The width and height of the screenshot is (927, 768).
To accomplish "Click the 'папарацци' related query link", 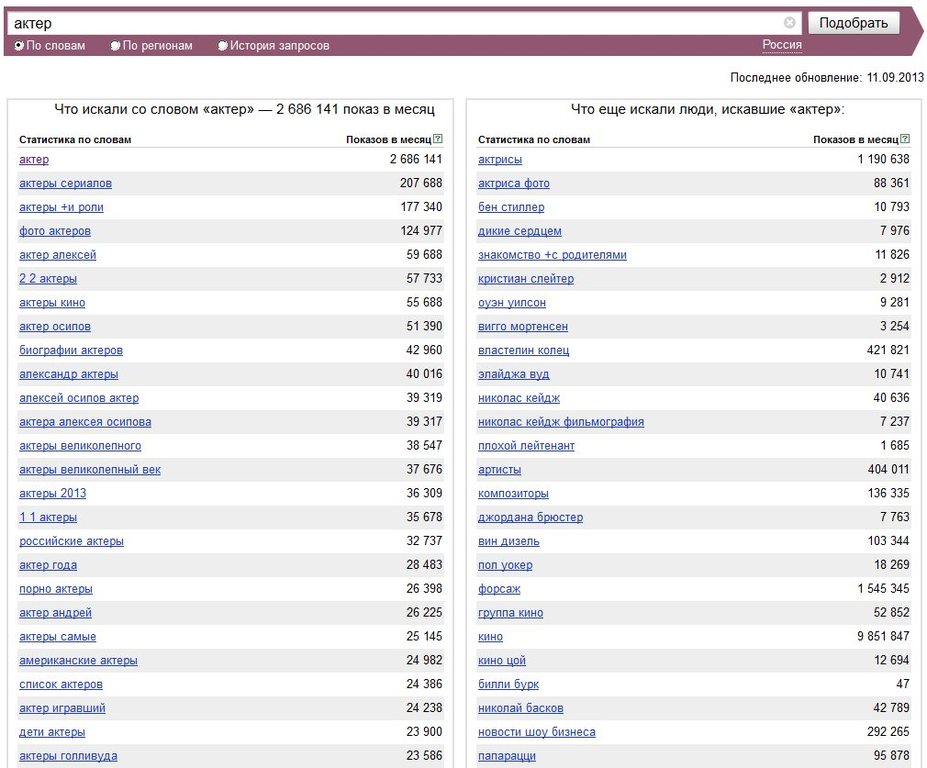I will [x=506, y=756].
